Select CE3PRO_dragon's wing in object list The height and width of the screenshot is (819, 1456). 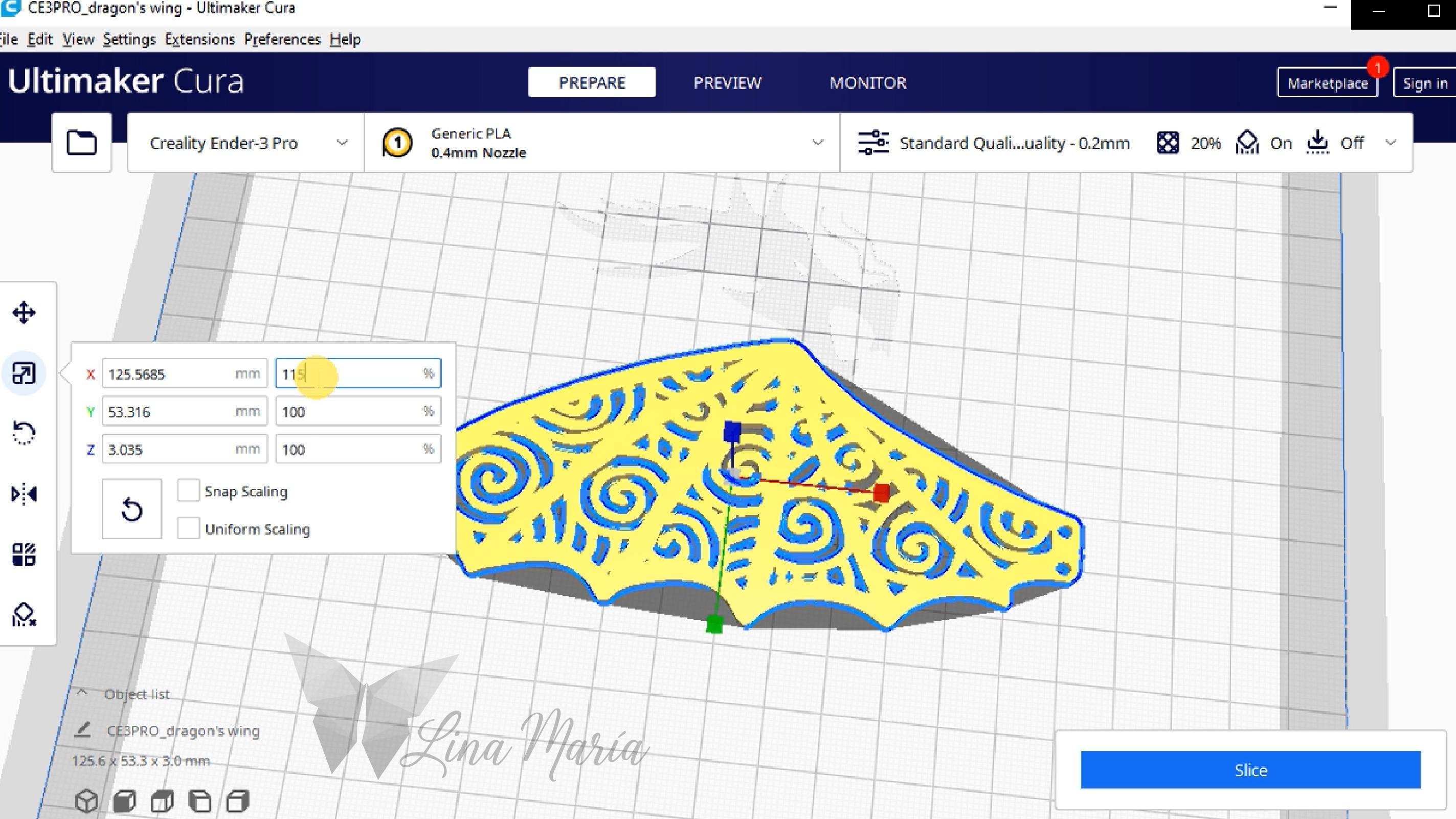coord(183,731)
